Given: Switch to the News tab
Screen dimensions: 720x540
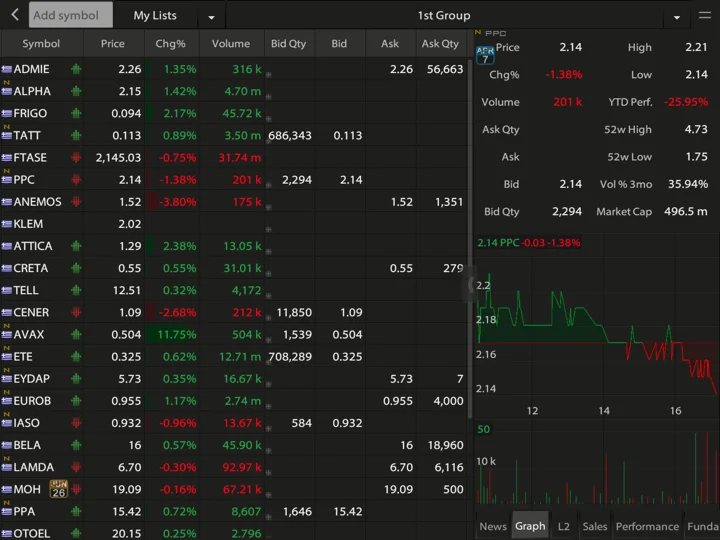Looking at the screenshot, I should click(x=493, y=526).
